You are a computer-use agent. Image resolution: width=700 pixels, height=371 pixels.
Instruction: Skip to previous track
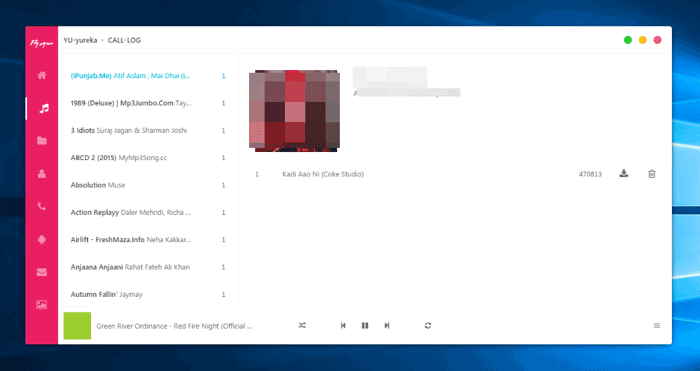click(x=343, y=326)
